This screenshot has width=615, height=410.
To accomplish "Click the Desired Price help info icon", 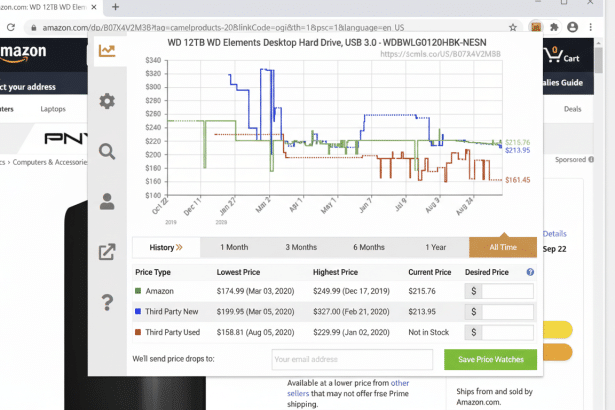I will (530, 272).
